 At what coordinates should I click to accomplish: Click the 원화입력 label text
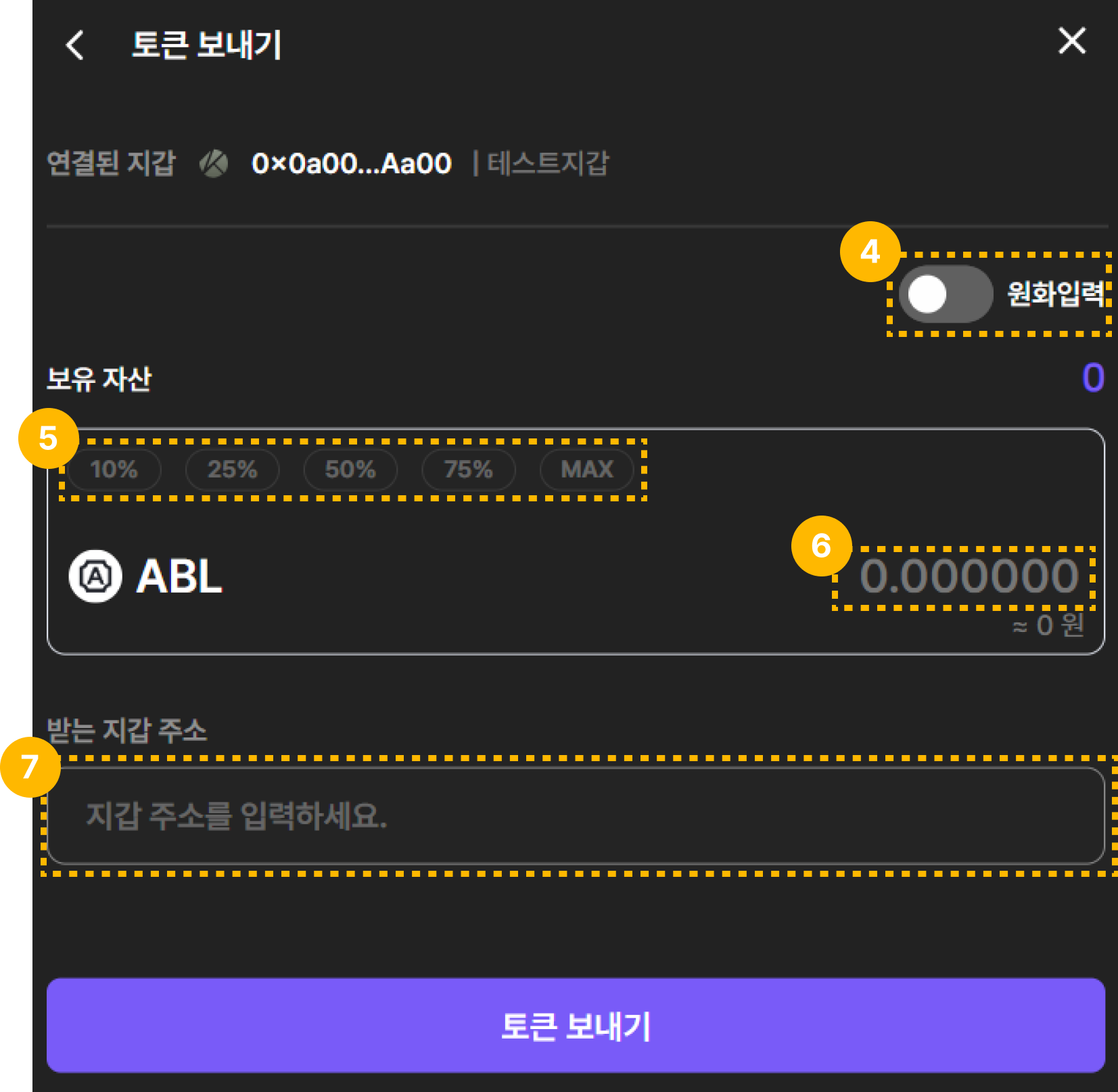click(x=1054, y=294)
